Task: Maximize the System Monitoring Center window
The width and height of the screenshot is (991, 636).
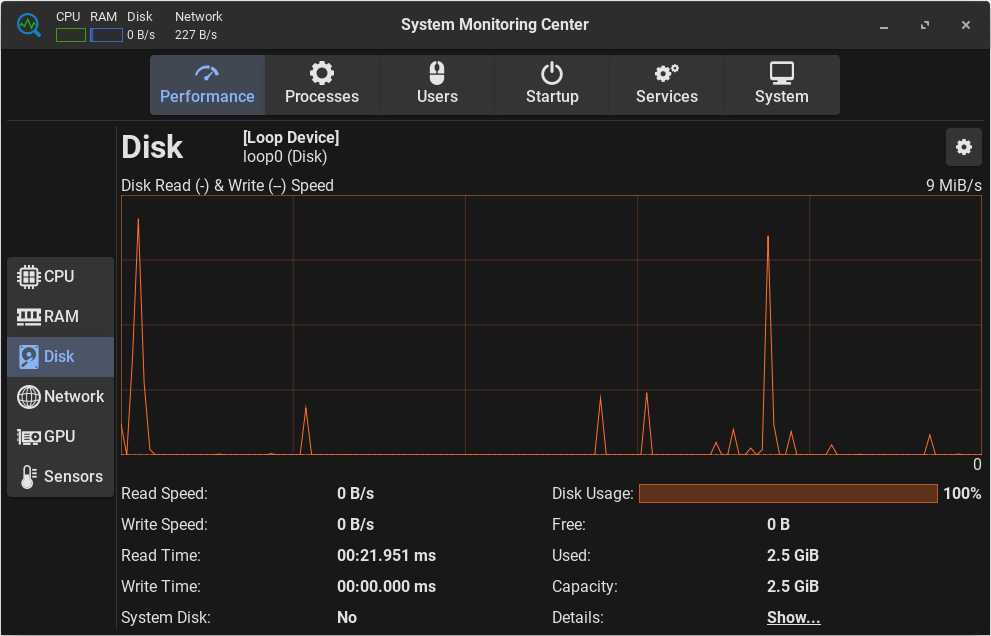Action: [x=925, y=25]
